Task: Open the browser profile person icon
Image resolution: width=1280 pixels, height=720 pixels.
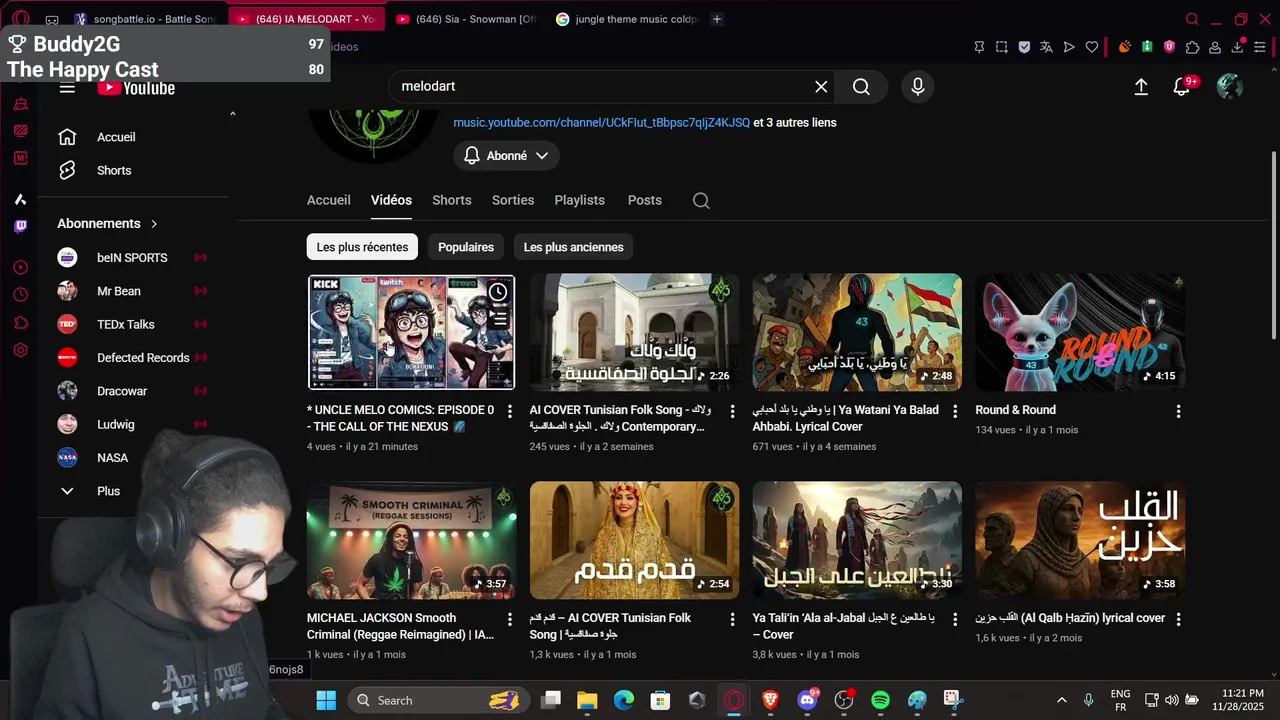Action: pos(1215,47)
